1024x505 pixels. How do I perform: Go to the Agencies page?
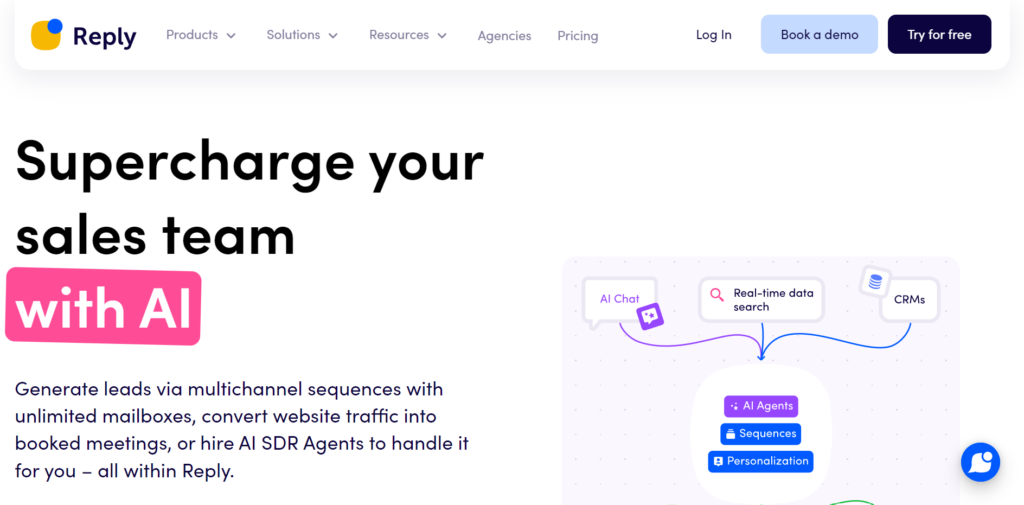[x=504, y=36]
